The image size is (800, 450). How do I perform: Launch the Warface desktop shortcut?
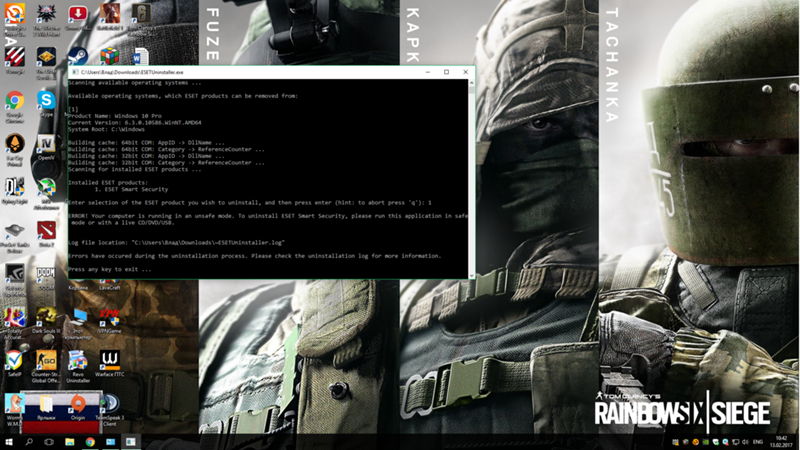(109, 364)
